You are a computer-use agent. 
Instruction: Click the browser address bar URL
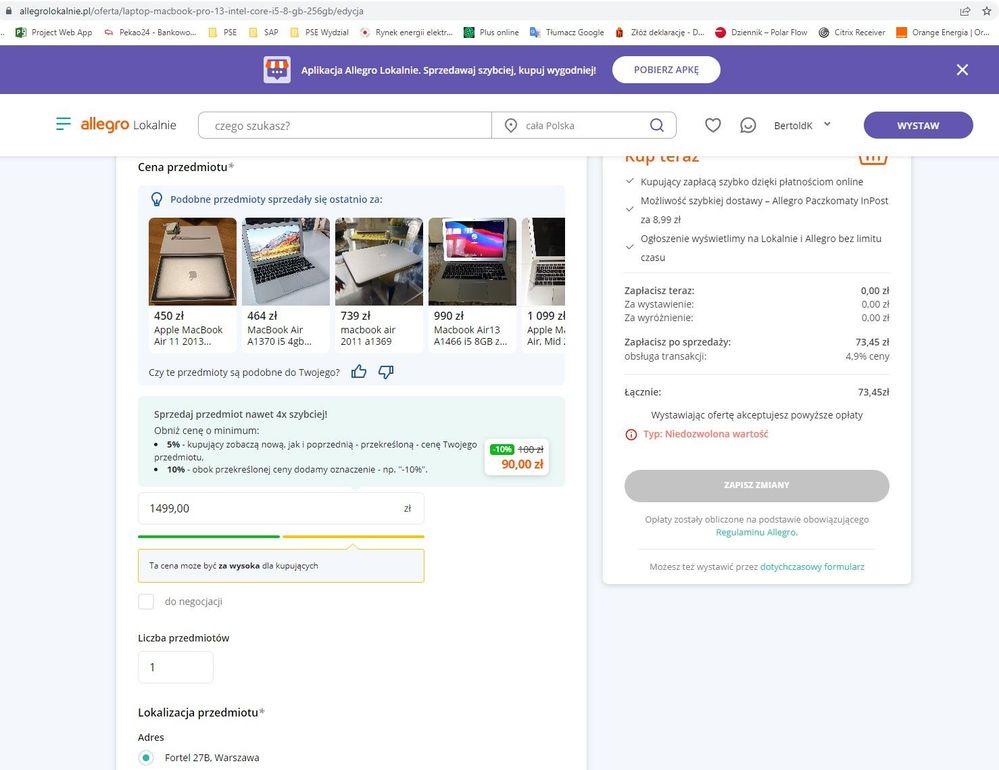[191, 11]
